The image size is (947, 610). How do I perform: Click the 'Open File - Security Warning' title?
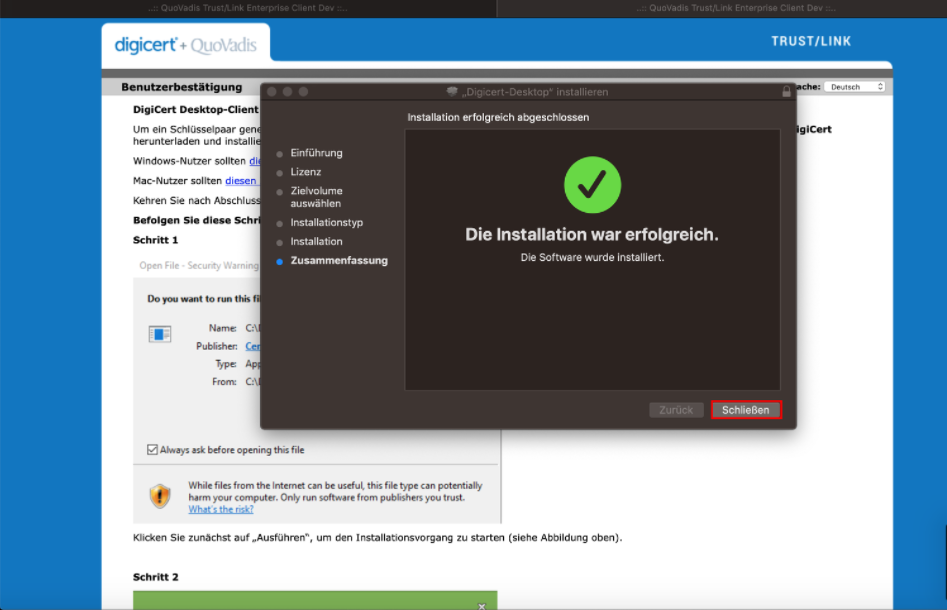coord(199,265)
